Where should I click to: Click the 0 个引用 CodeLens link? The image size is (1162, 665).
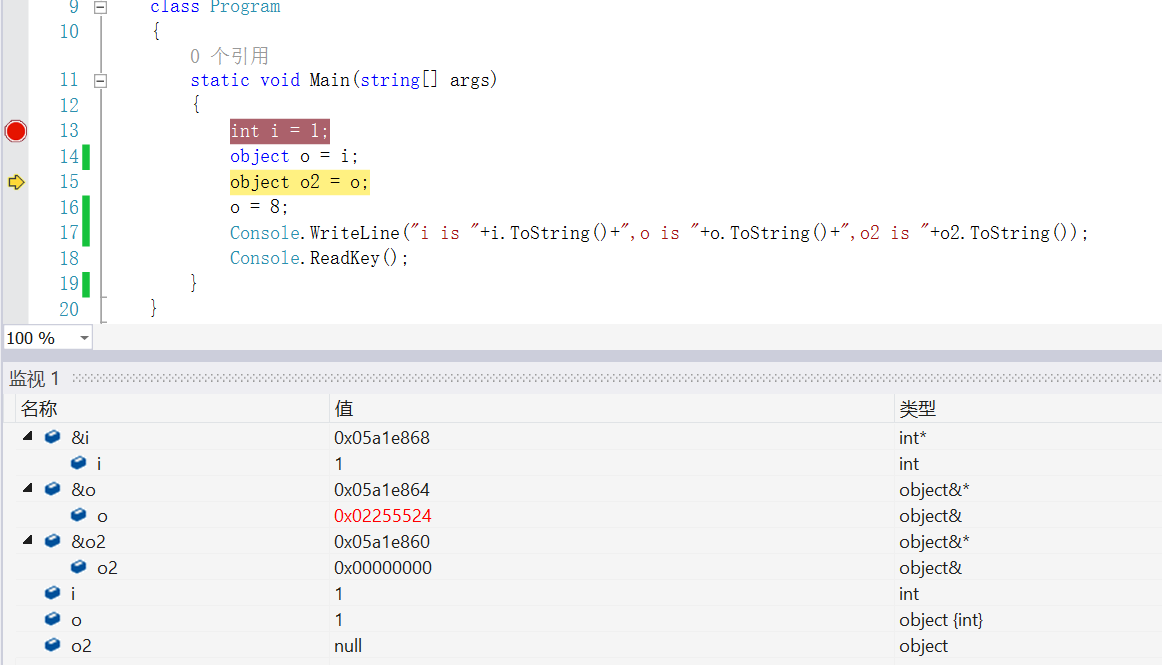click(x=229, y=56)
